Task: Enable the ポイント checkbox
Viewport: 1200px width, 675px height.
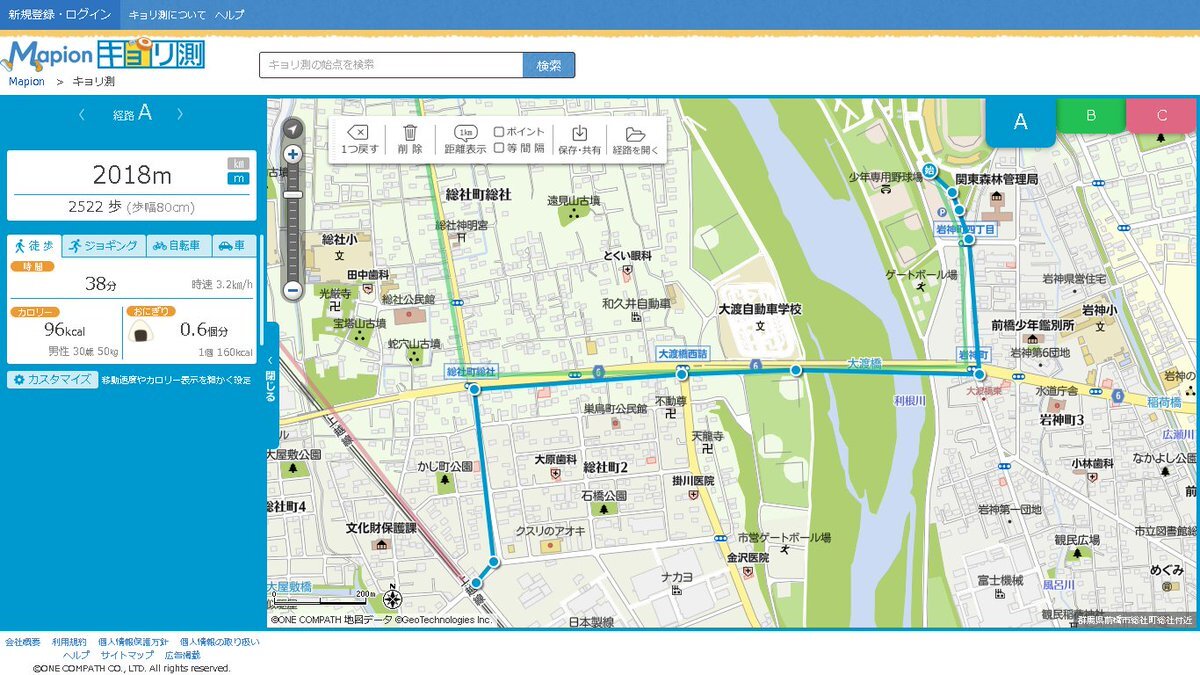Action: pyautogui.click(x=499, y=132)
